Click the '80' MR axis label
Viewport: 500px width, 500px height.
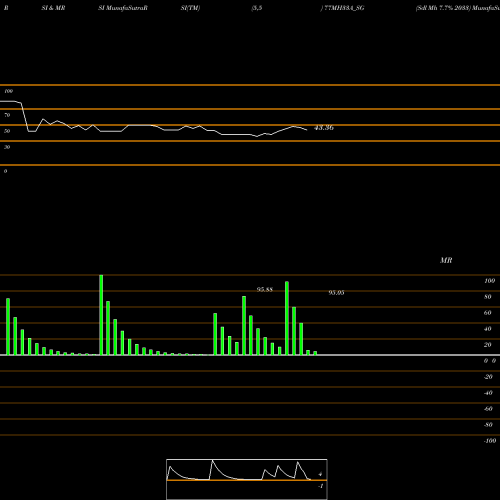click(x=487, y=297)
